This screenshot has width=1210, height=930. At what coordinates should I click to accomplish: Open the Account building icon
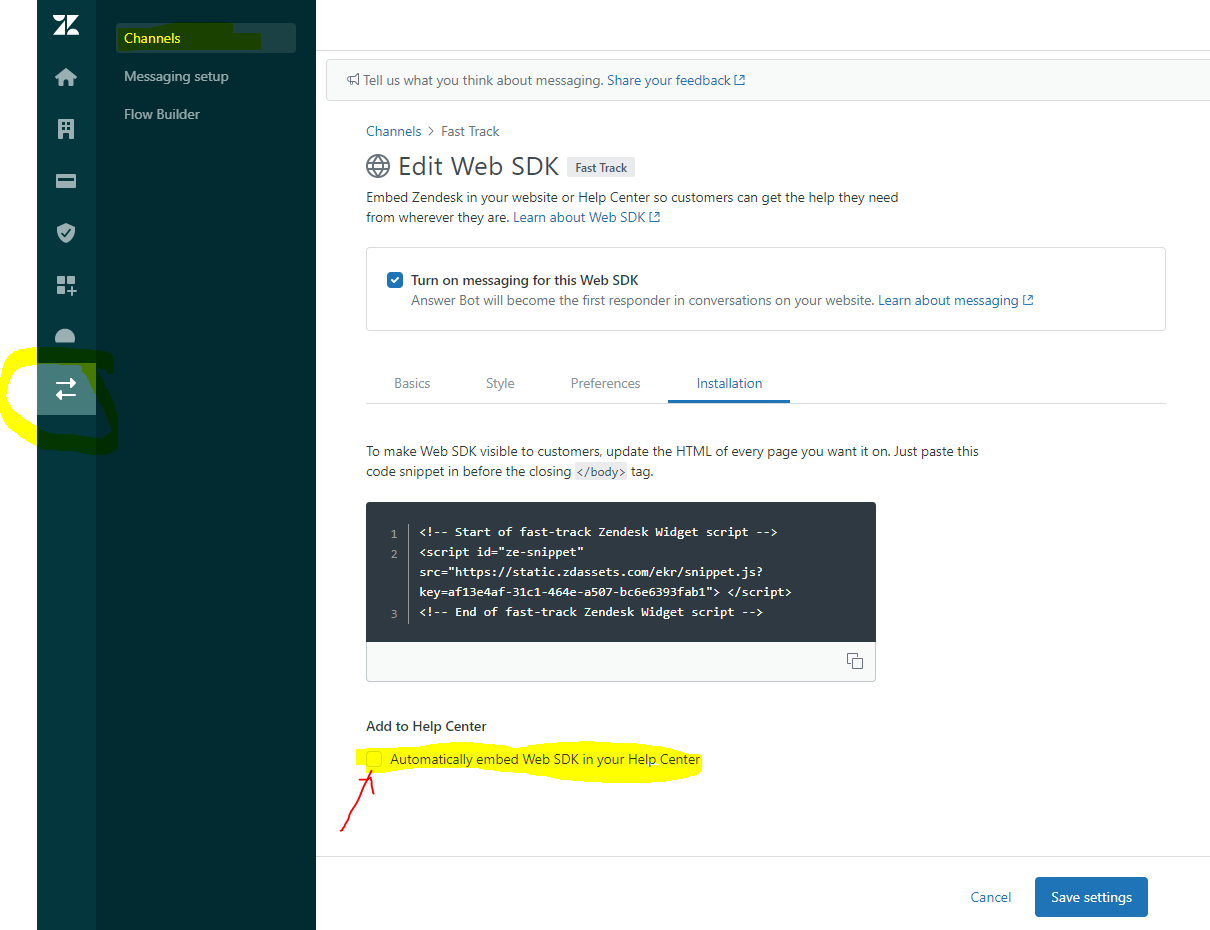tap(66, 129)
